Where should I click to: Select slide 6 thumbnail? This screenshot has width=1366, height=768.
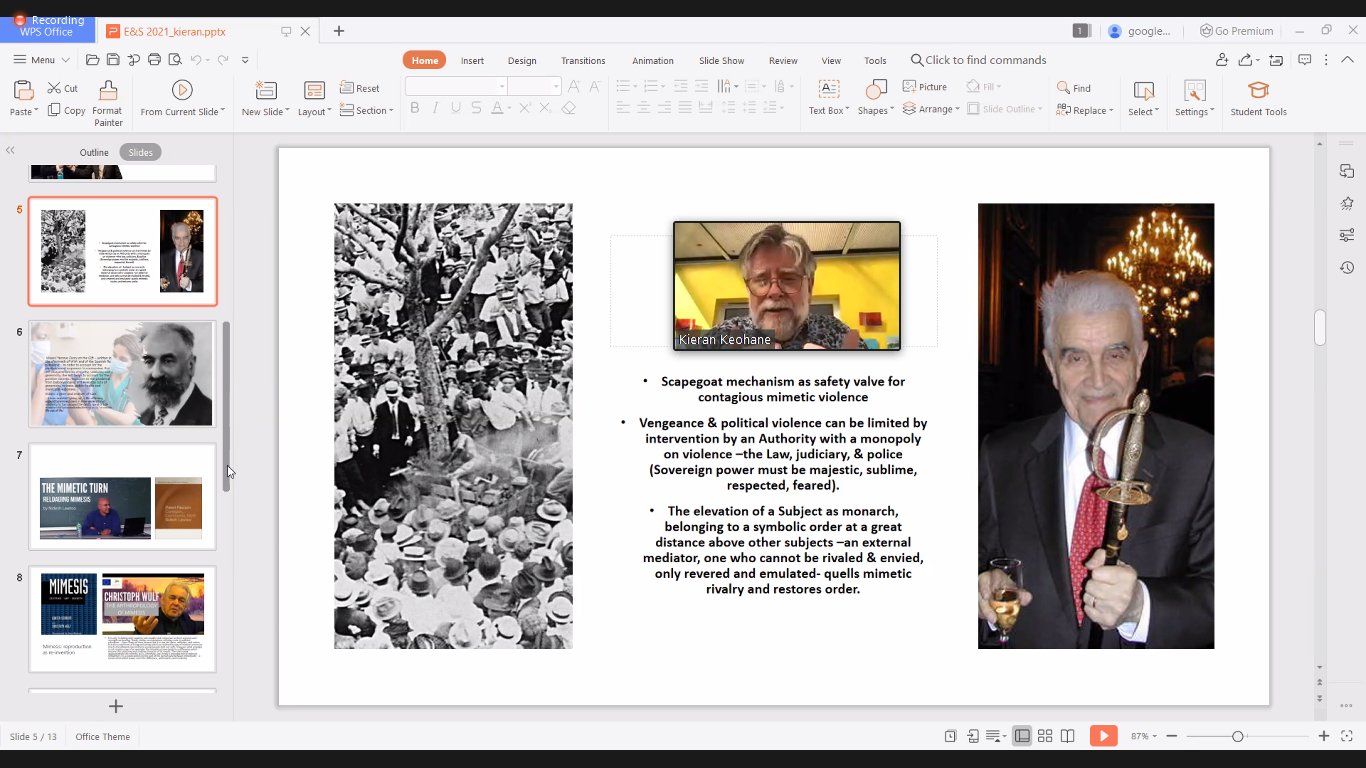[x=122, y=373]
